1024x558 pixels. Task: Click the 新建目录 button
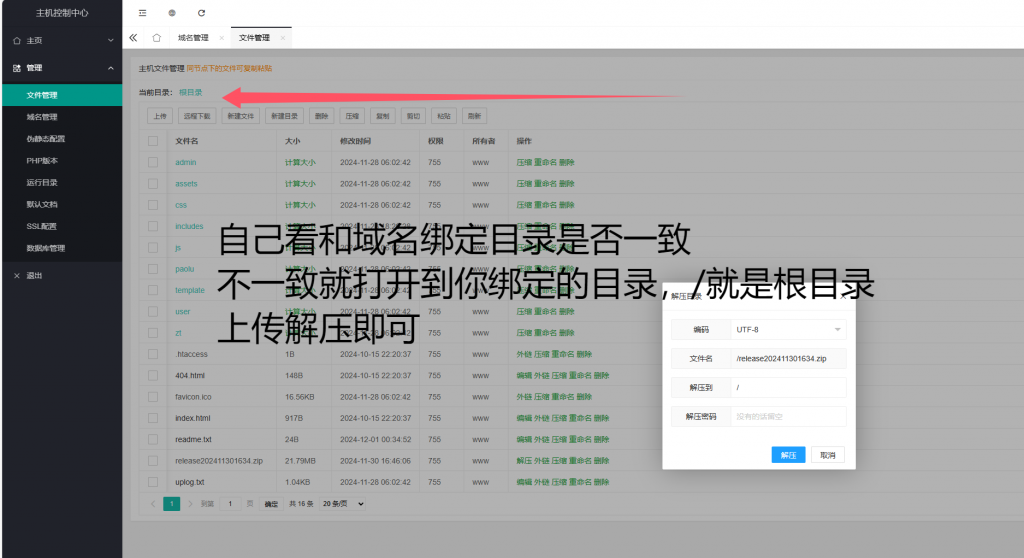tap(285, 116)
